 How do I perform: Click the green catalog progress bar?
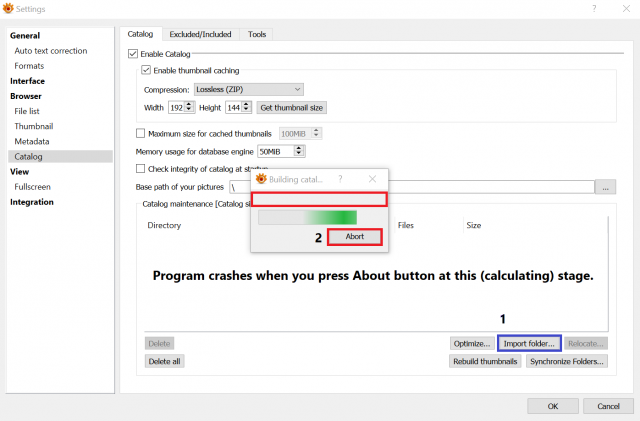[308, 217]
